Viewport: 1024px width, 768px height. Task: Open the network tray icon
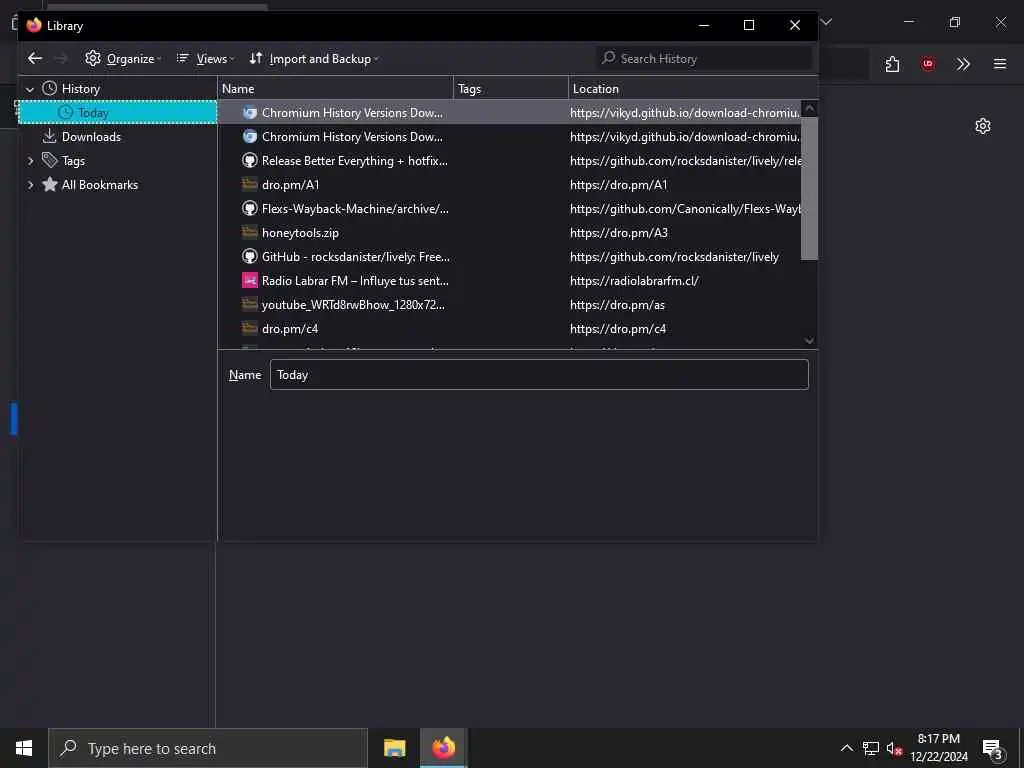click(871, 748)
